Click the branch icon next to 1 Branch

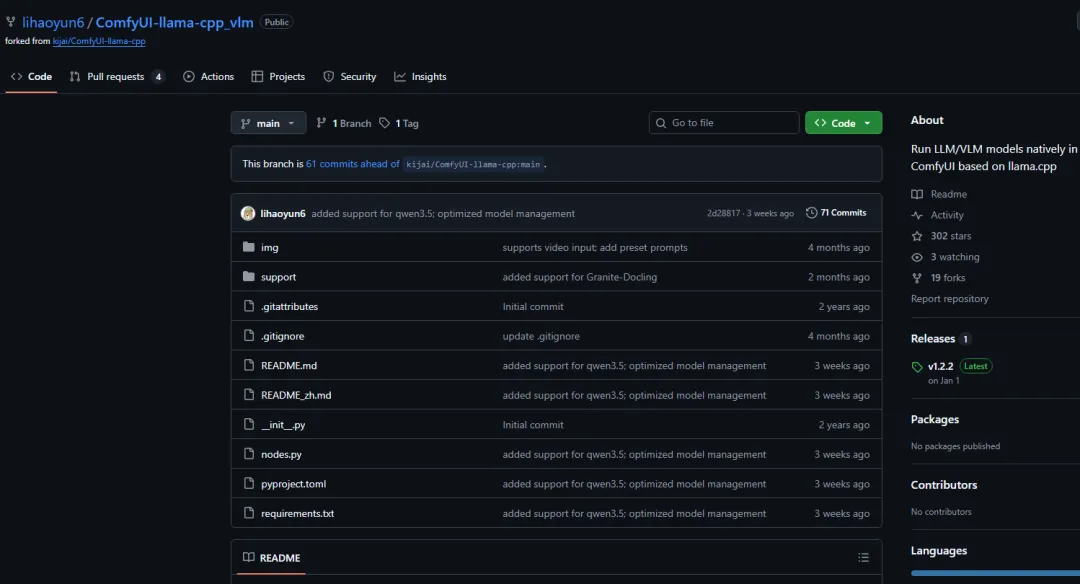[321, 123]
